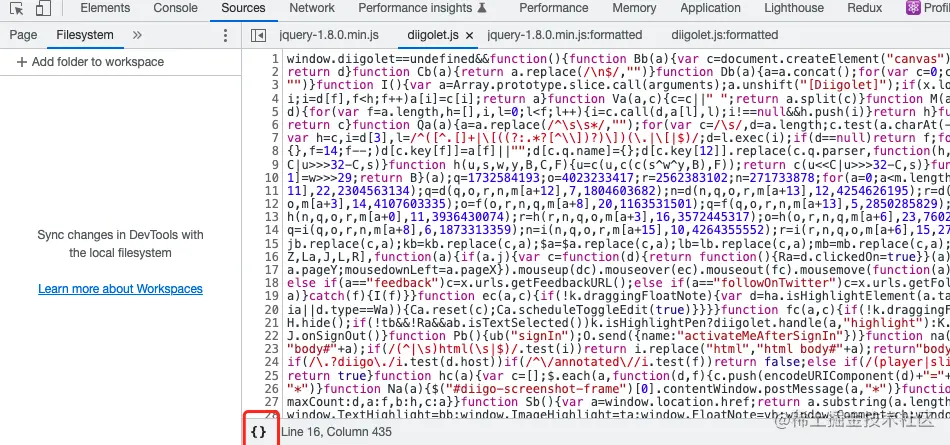Open the Application tab
The width and height of the screenshot is (950, 445).
tap(710, 8)
